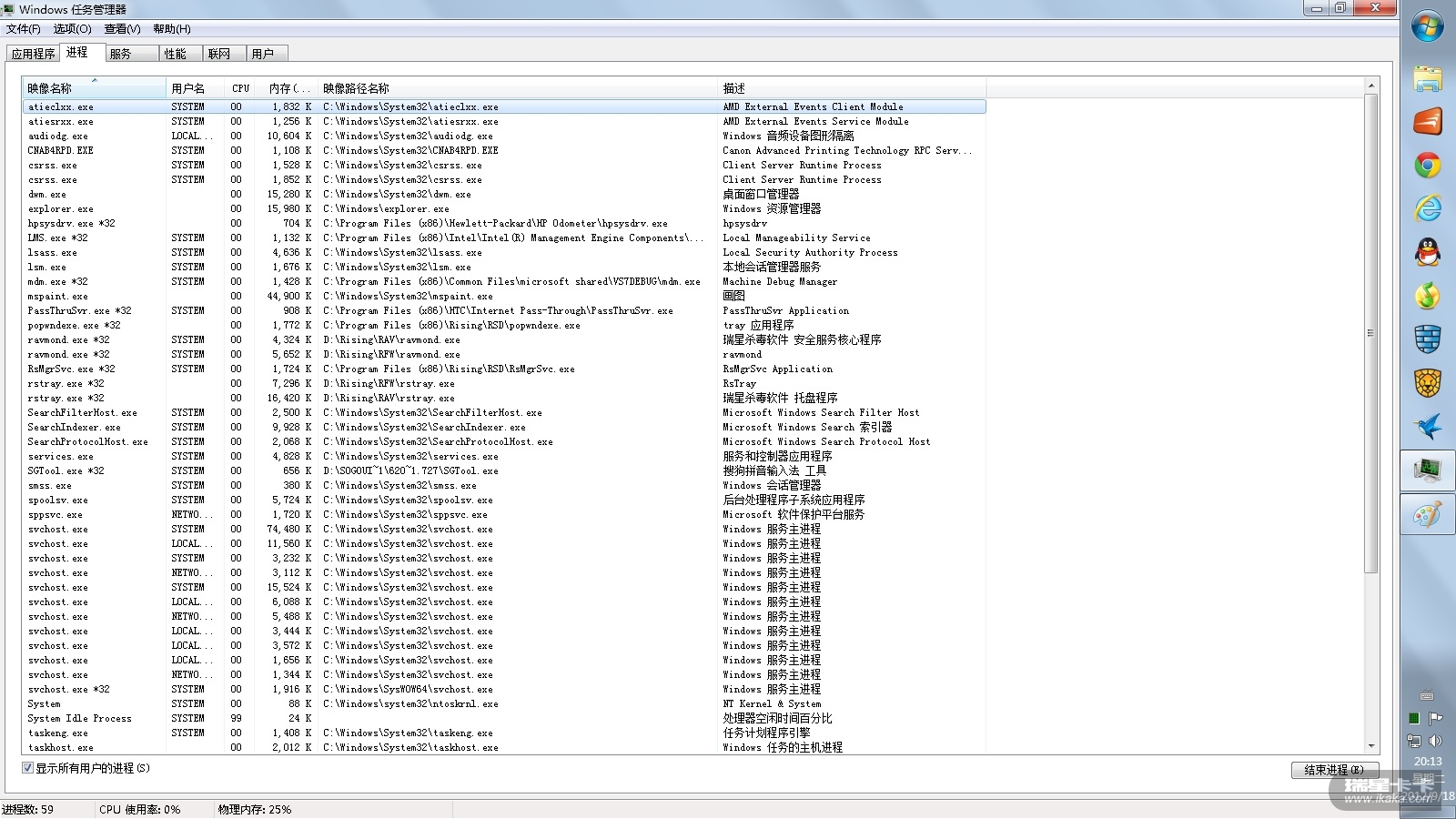Click the process list vertical scrollbar thumb

(x=1371, y=333)
